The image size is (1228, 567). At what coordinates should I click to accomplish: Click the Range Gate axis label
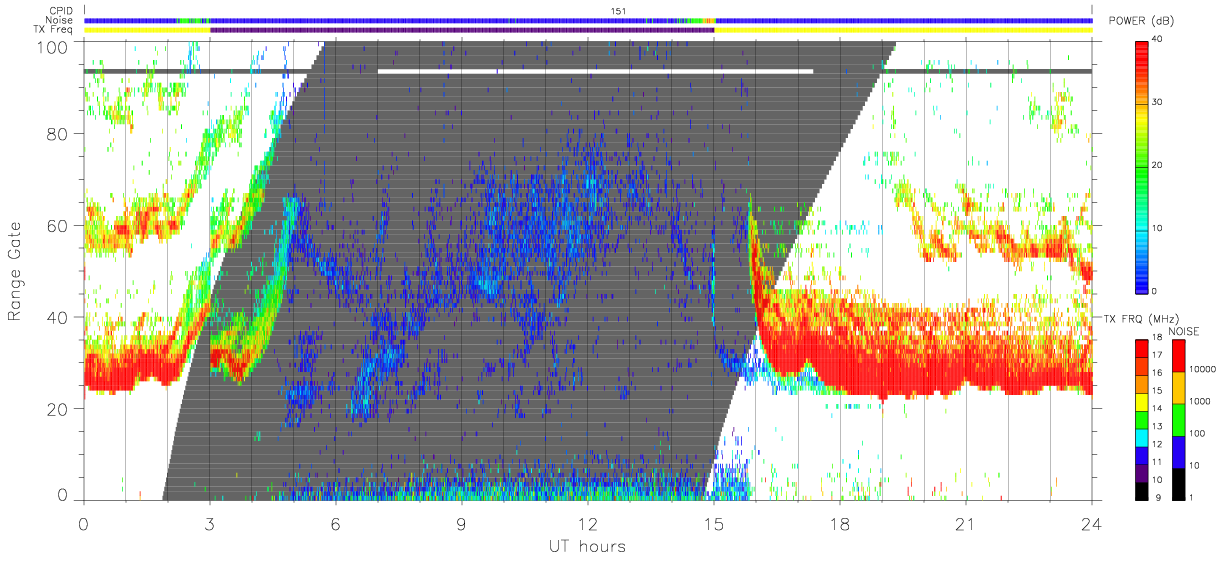tap(15, 271)
